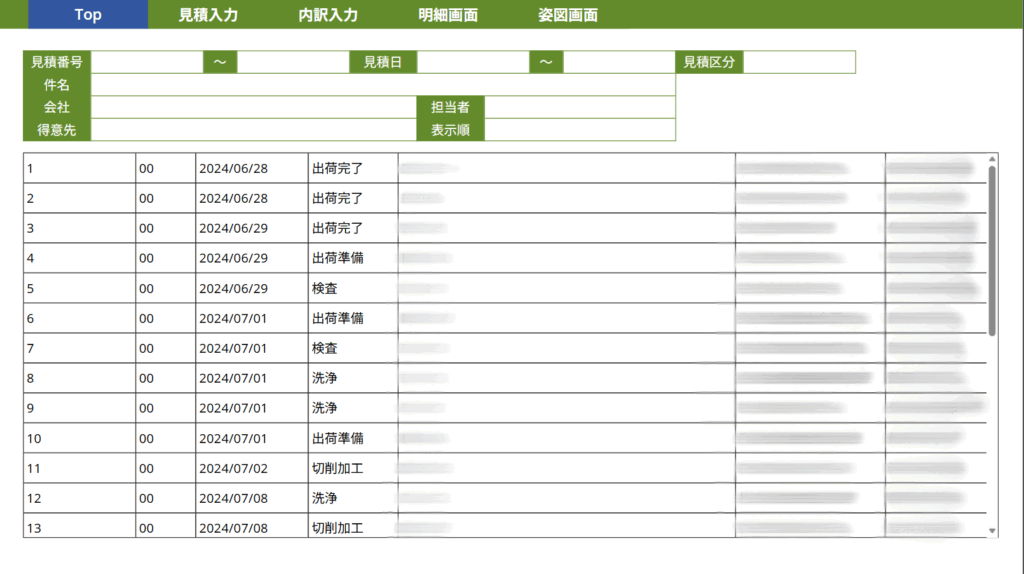Open the 見積入力 tab
The height and width of the screenshot is (574, 1024).
pyautogui.click(x=208, y=15)
